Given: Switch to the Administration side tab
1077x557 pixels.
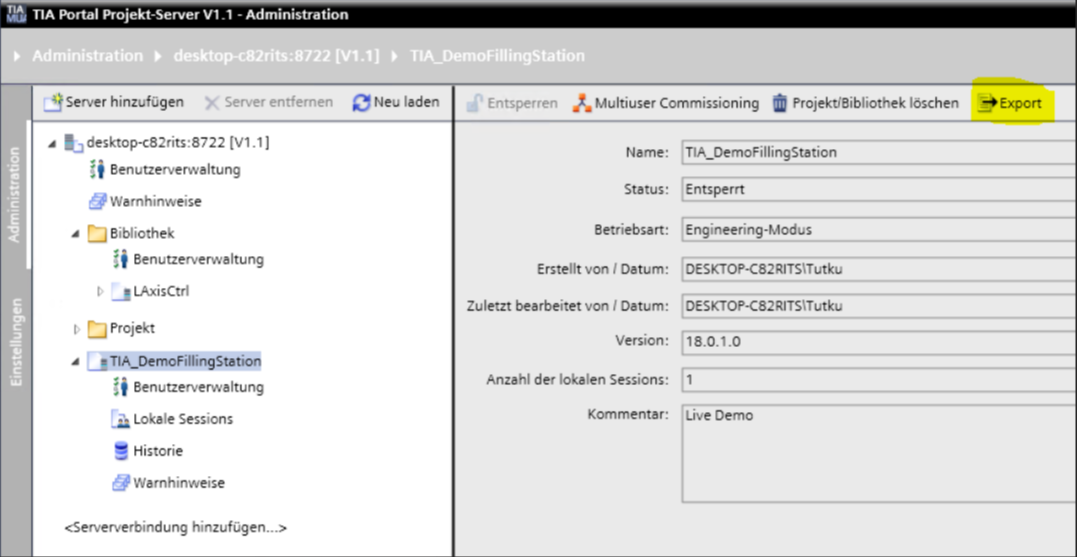Looking at the screenshot, I should [14, 194].
